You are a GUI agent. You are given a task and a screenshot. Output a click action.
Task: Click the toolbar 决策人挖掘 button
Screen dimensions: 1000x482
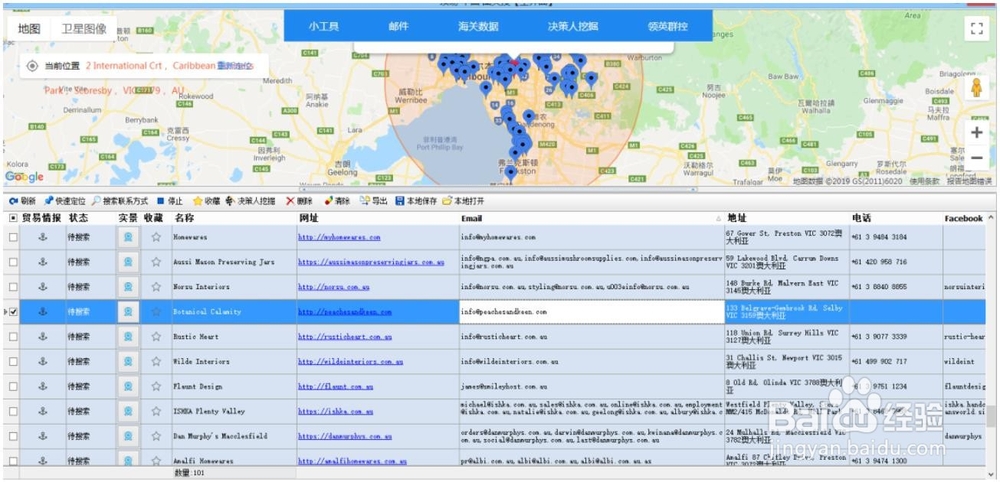[251, 201]
